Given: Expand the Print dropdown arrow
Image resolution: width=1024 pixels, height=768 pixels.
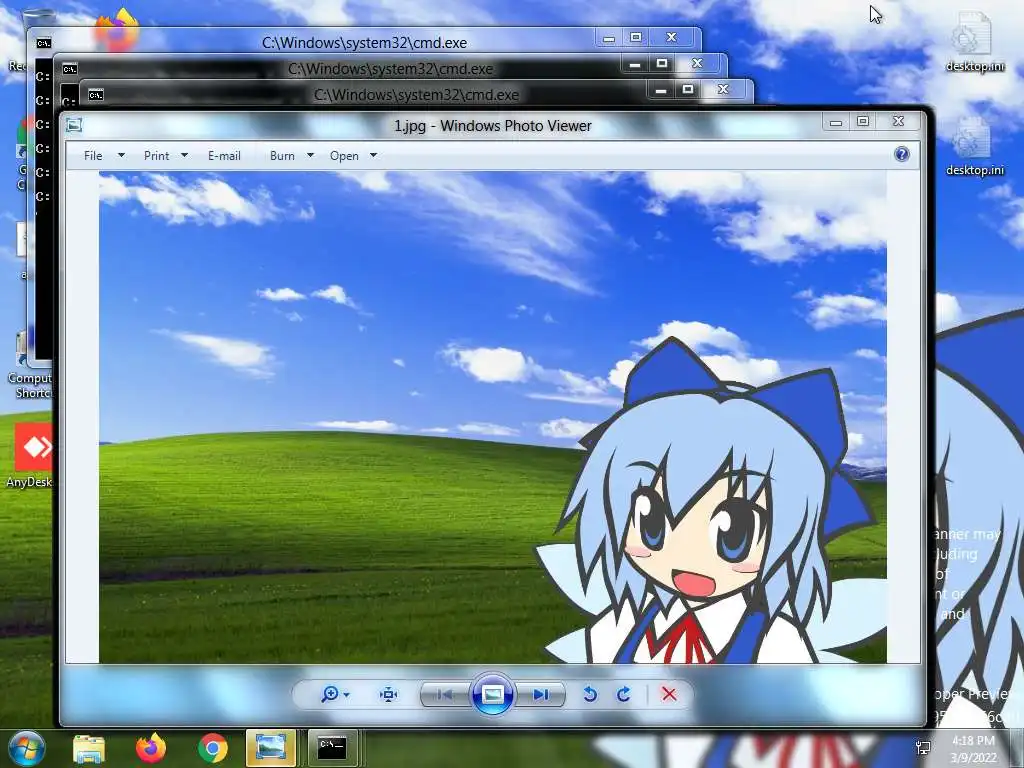Looking at the screenshot, I should (x=184, y=155).
